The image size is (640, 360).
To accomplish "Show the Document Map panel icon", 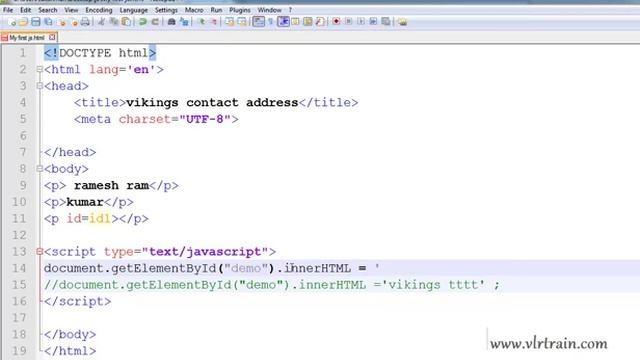I will (x=308, y=22).
